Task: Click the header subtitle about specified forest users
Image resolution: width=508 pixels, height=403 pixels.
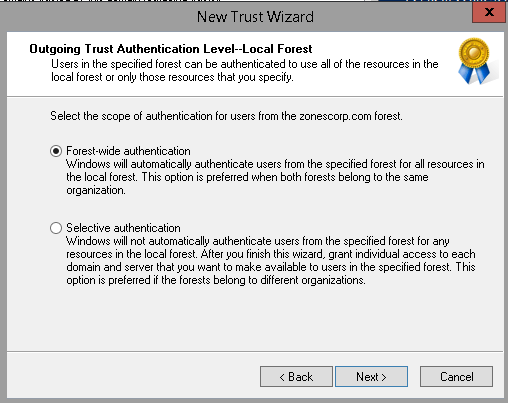Action: point(244,70)
